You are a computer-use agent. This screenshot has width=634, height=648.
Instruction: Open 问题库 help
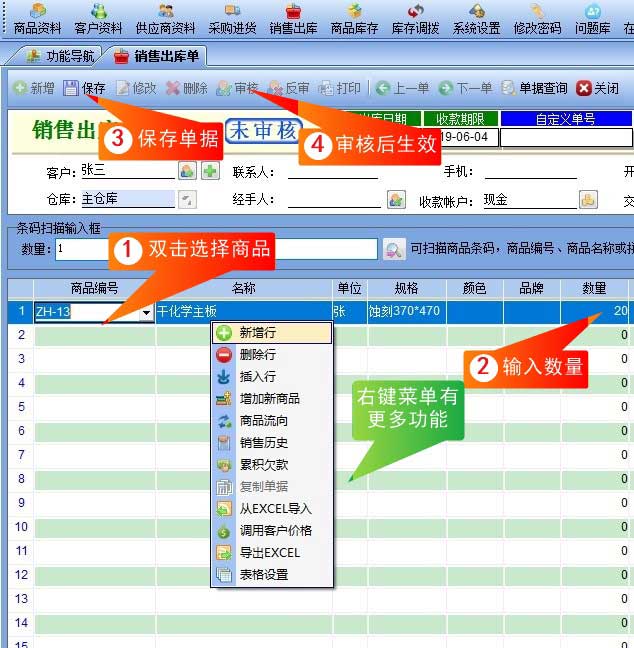click(593, 19)
